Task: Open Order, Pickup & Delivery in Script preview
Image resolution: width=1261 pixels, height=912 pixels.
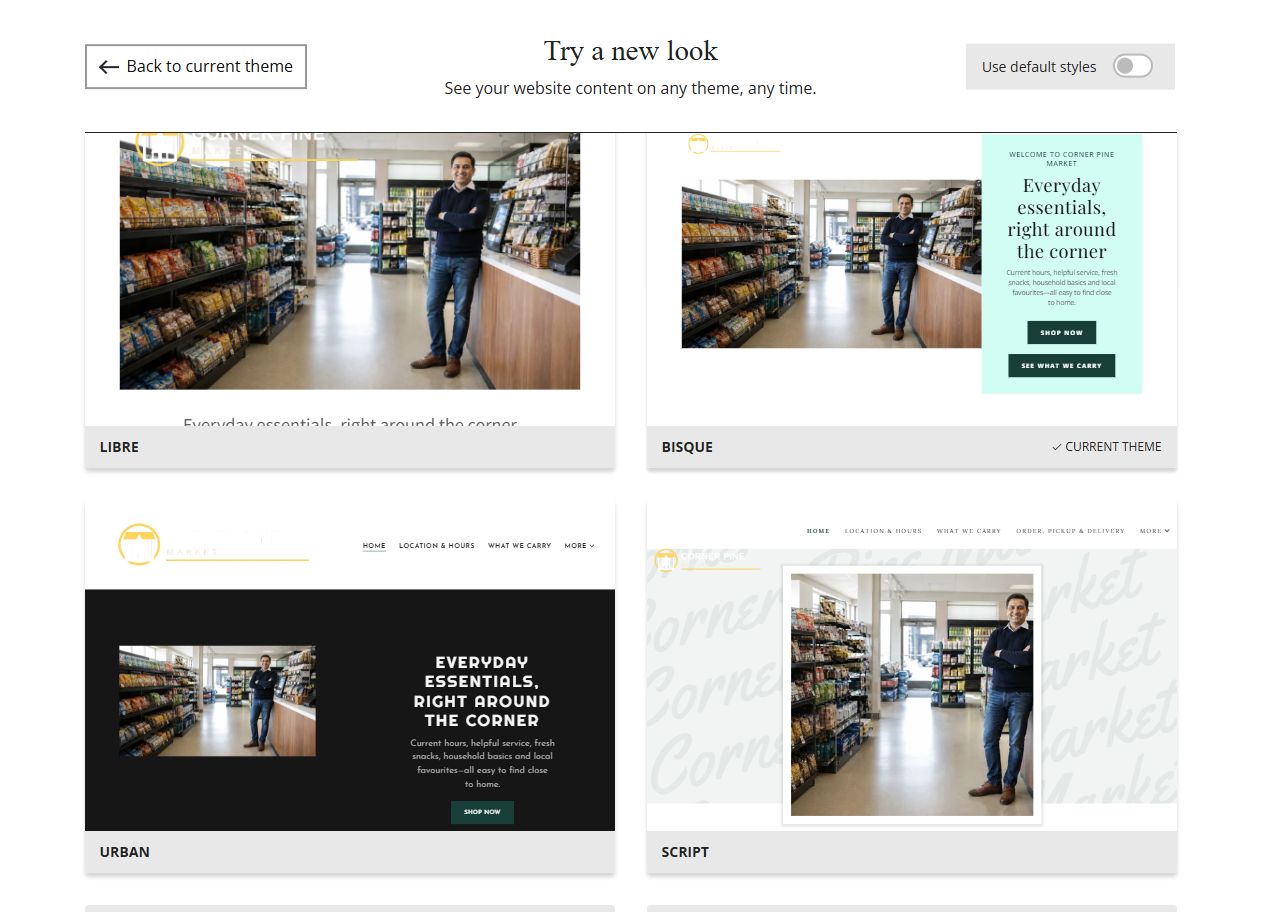Action: coord(1070,531)
